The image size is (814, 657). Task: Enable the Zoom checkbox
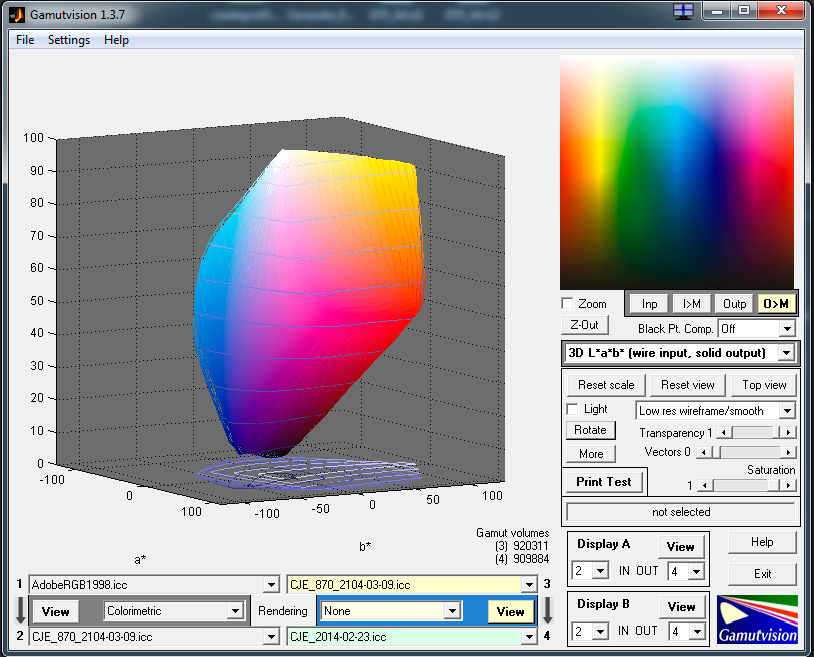(x=568, y=303)
